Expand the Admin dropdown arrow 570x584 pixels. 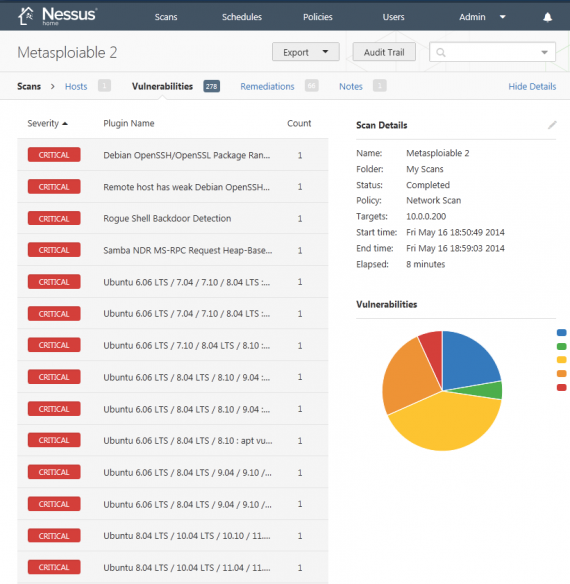coord(503,17)
